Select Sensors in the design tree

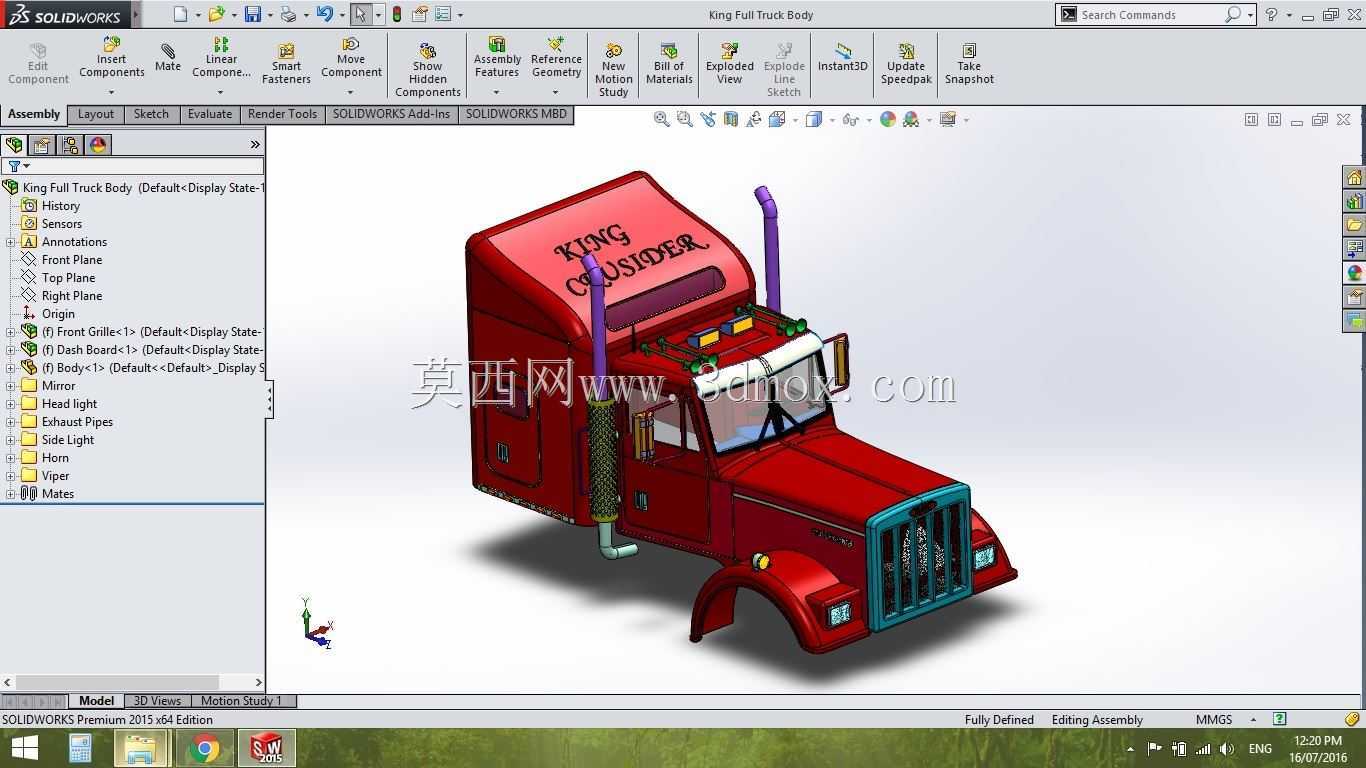point(61,224)
